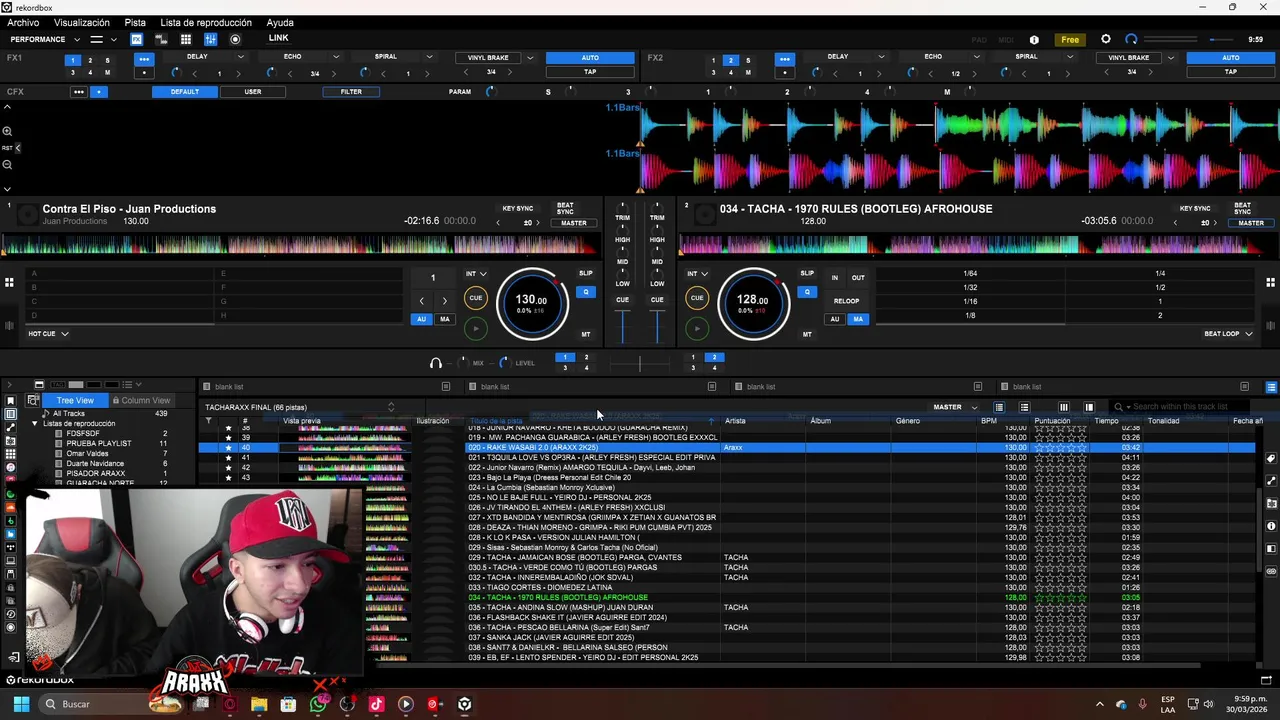Open the Pista menu

pos(135,22)
